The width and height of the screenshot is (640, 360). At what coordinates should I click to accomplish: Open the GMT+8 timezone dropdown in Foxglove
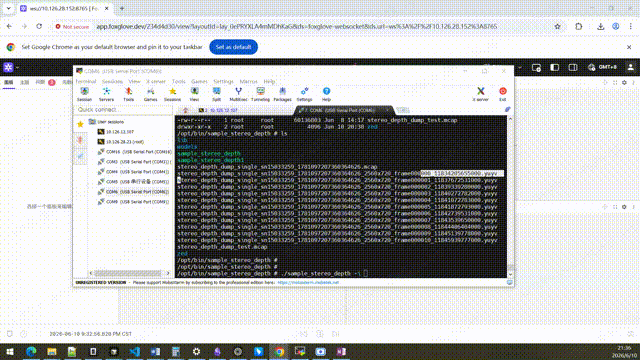tap(603, 67)
